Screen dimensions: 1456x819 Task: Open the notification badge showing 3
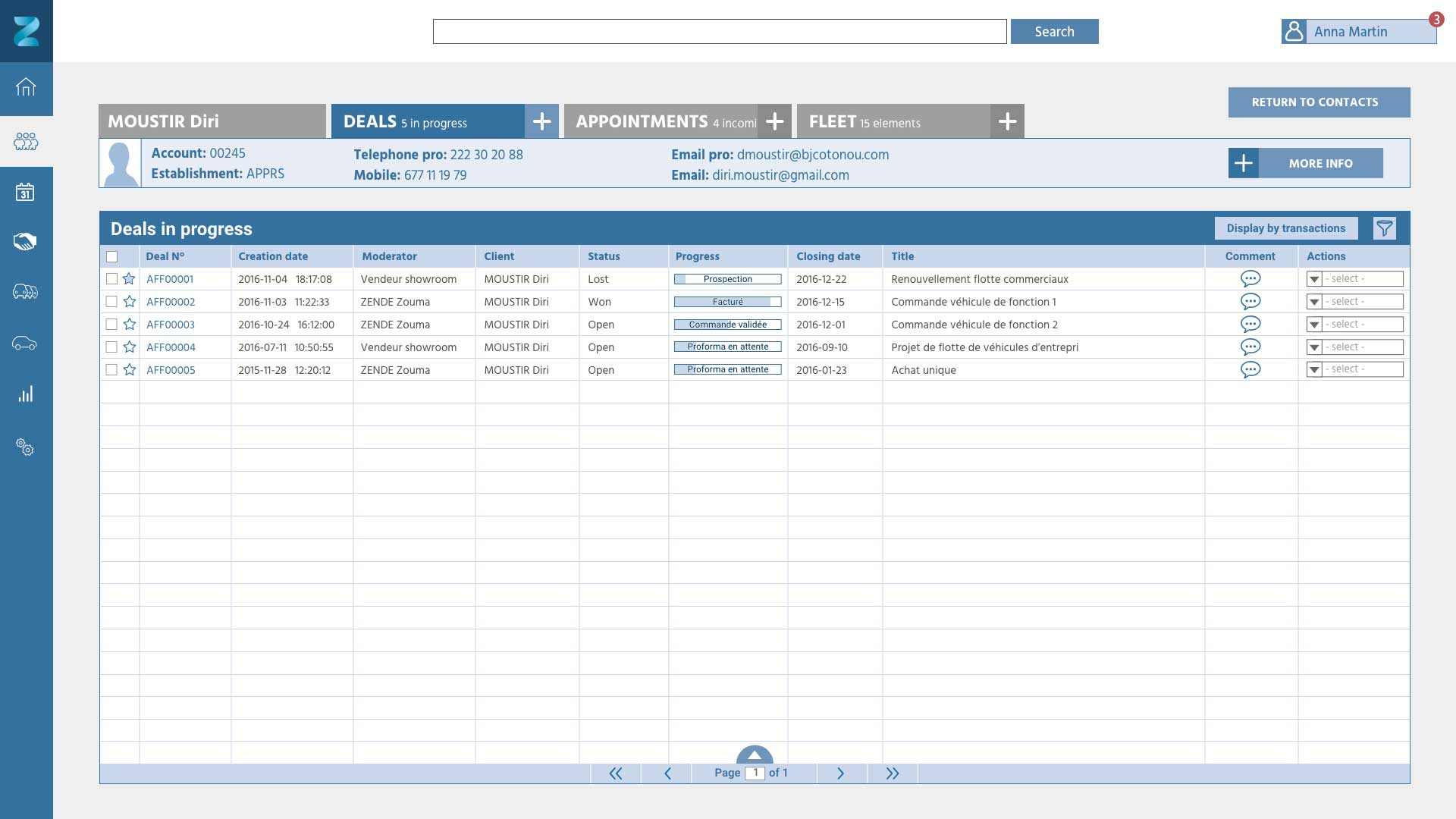1436,20
